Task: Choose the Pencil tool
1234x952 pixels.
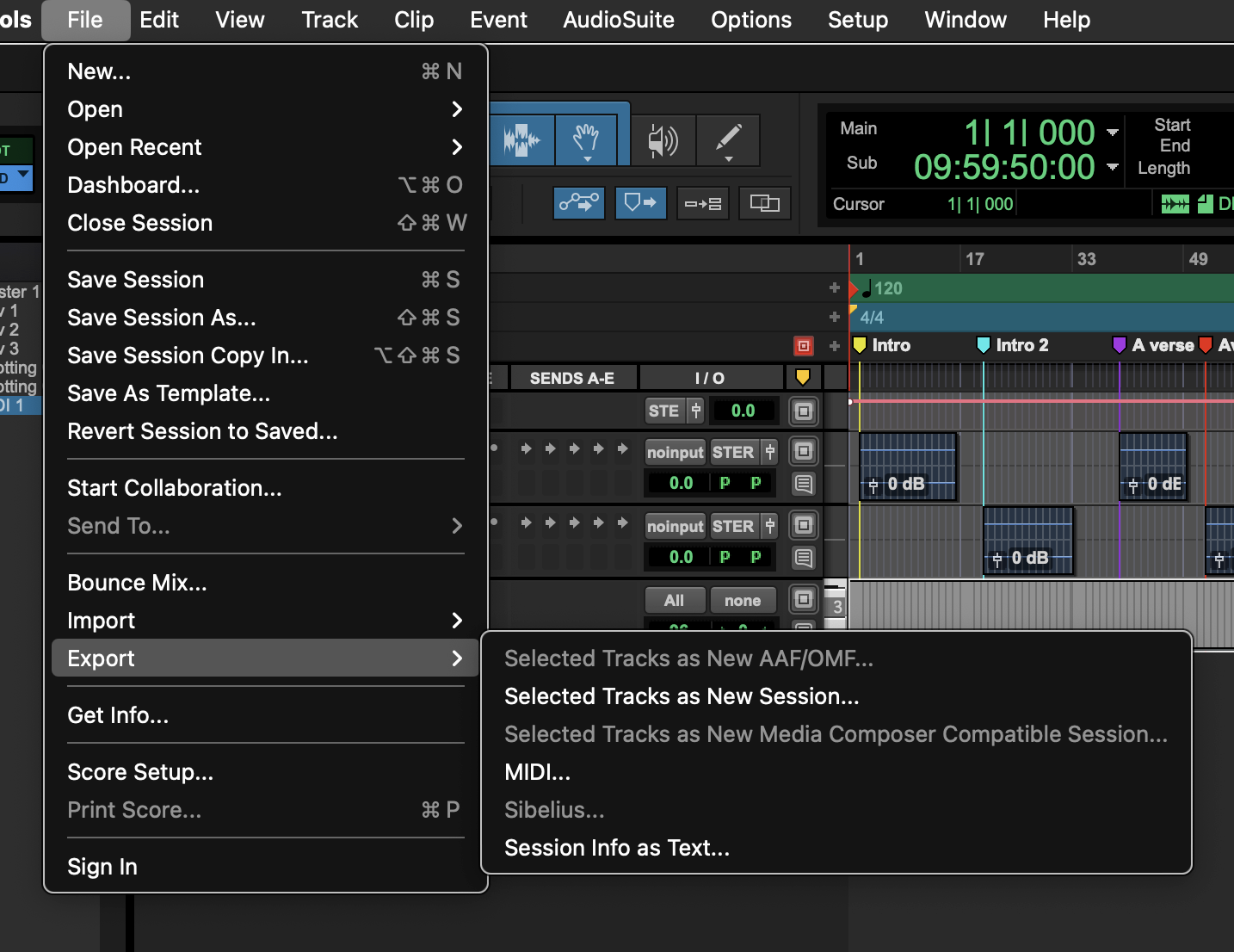Action: [x=728, y=139]
